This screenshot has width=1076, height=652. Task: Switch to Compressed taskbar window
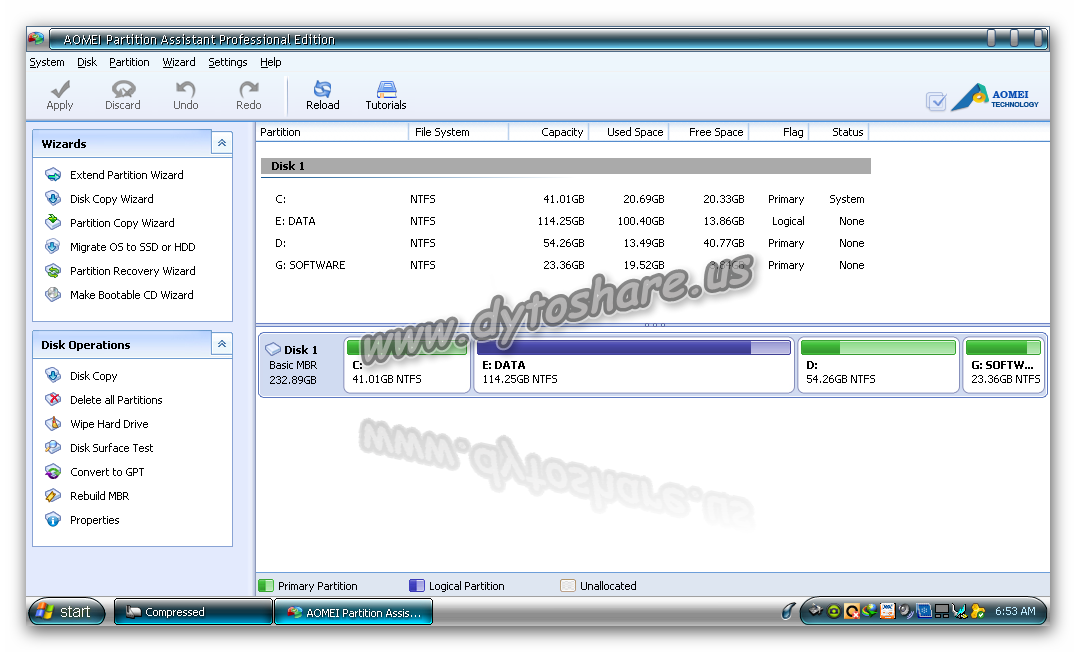point(193,612)
